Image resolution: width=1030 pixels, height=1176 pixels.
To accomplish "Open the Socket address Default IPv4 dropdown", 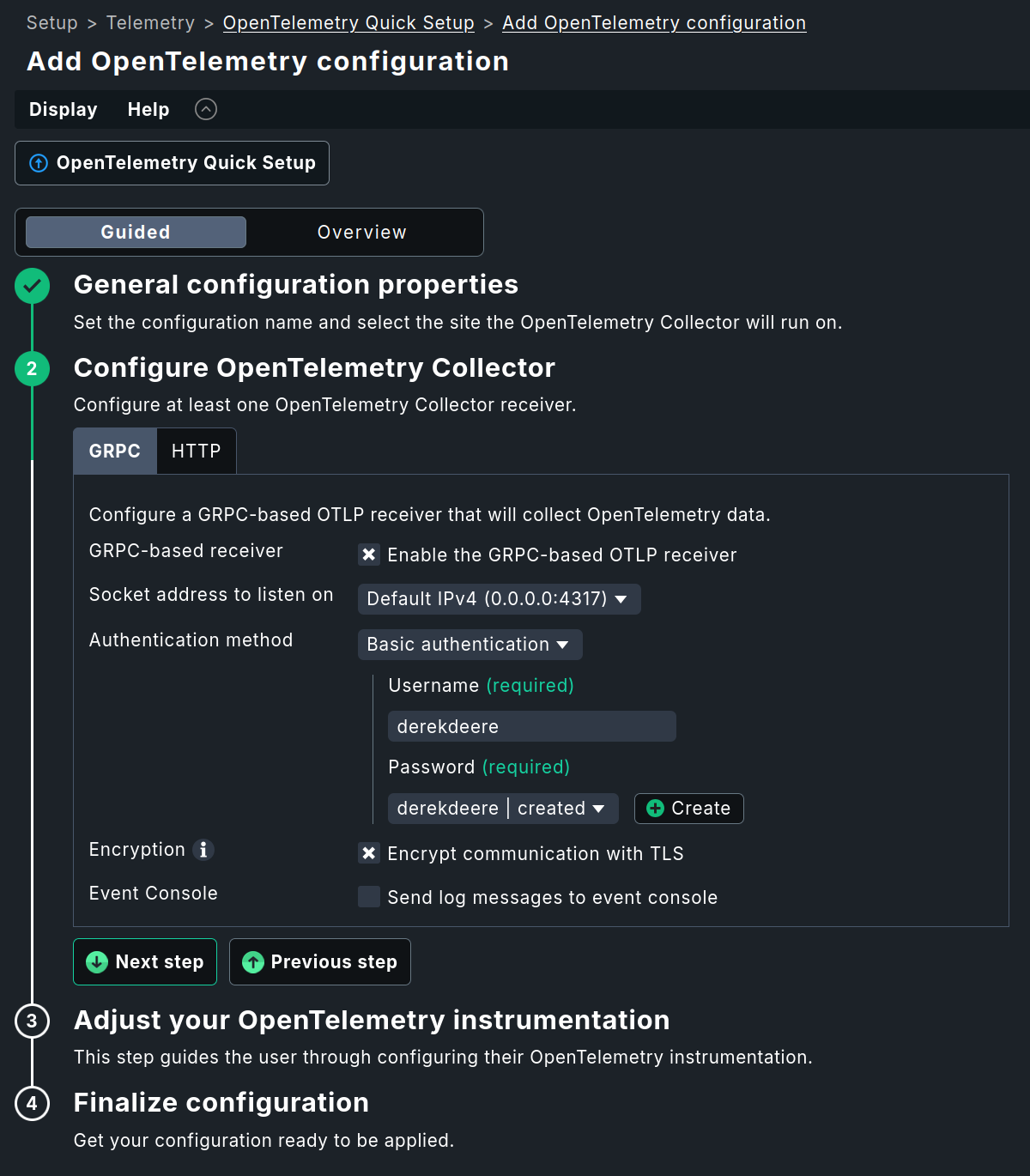I will coord(499,599).
